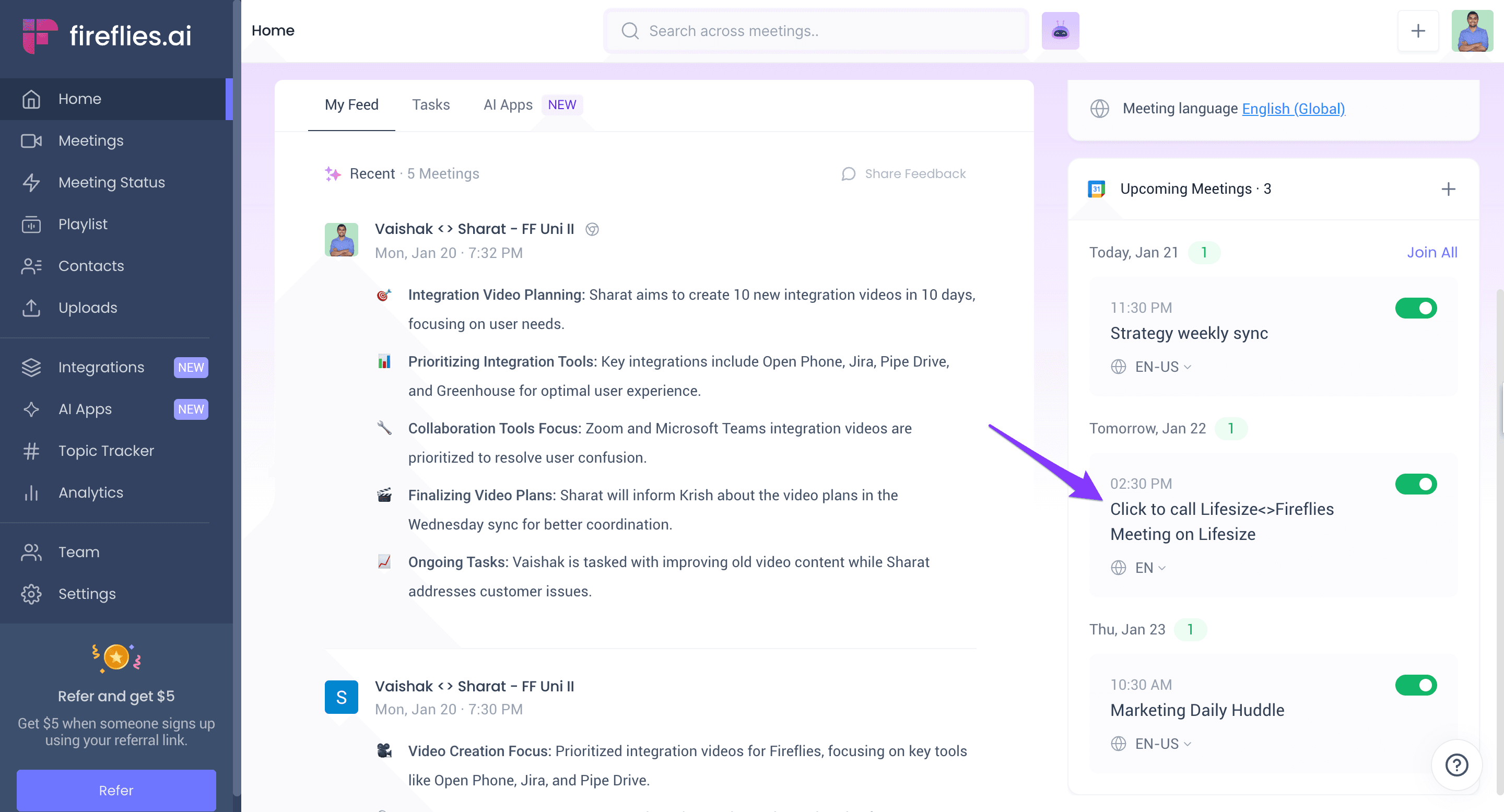The width and height of the screenshot is (1504, 812).
Task: Switch to the Tasks tab
Action: [431, 105]
